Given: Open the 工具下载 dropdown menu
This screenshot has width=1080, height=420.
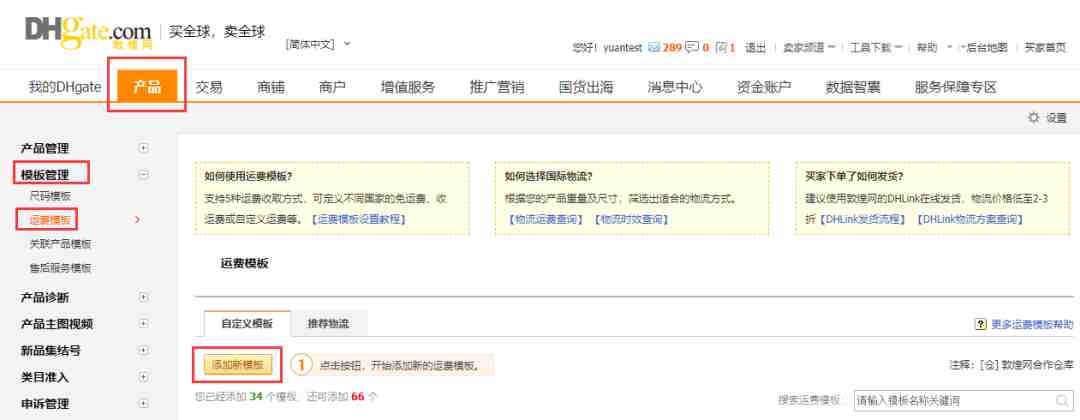Looking at the screenshot, I should [x=875, y=48].
